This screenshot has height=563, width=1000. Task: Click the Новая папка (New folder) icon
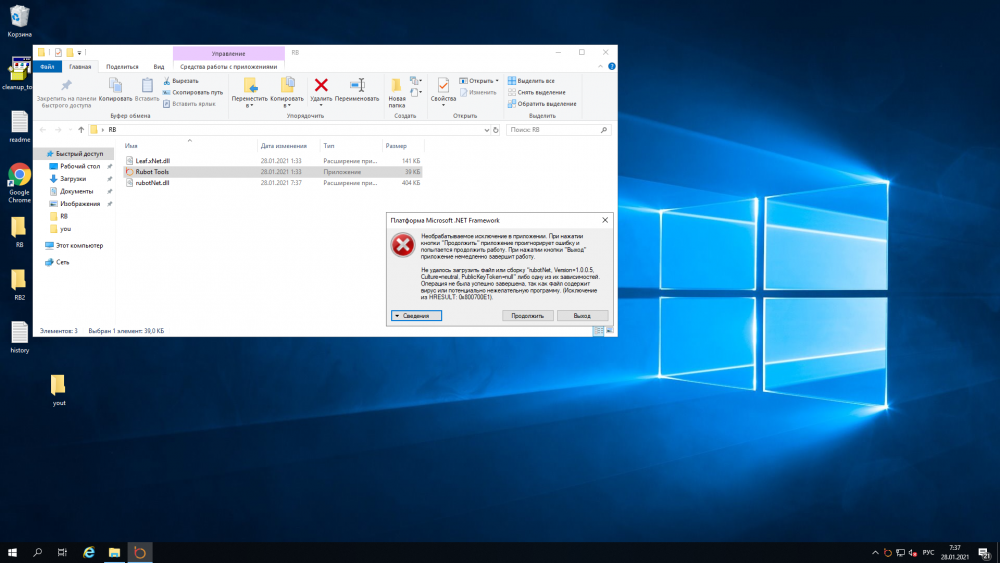(x=397, y=86)
